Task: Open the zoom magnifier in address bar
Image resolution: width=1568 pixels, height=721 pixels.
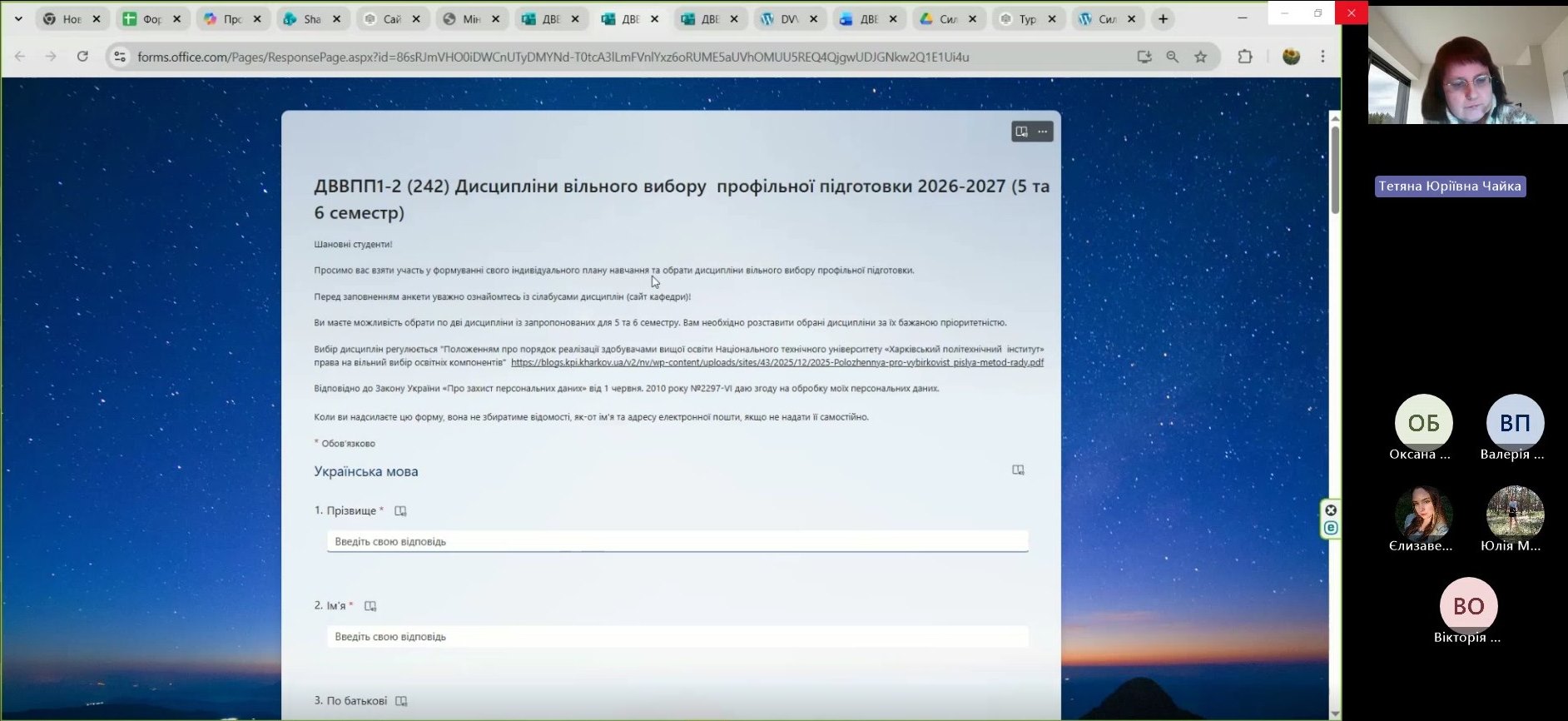Action: pos(1172,57)
